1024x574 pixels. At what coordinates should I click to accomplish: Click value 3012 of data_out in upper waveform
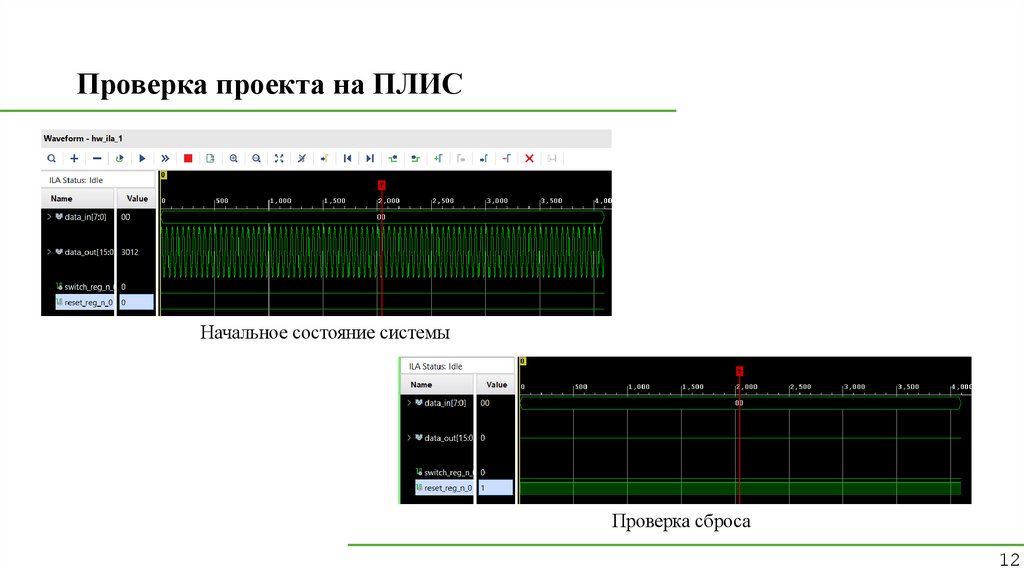tap(130, 252)
